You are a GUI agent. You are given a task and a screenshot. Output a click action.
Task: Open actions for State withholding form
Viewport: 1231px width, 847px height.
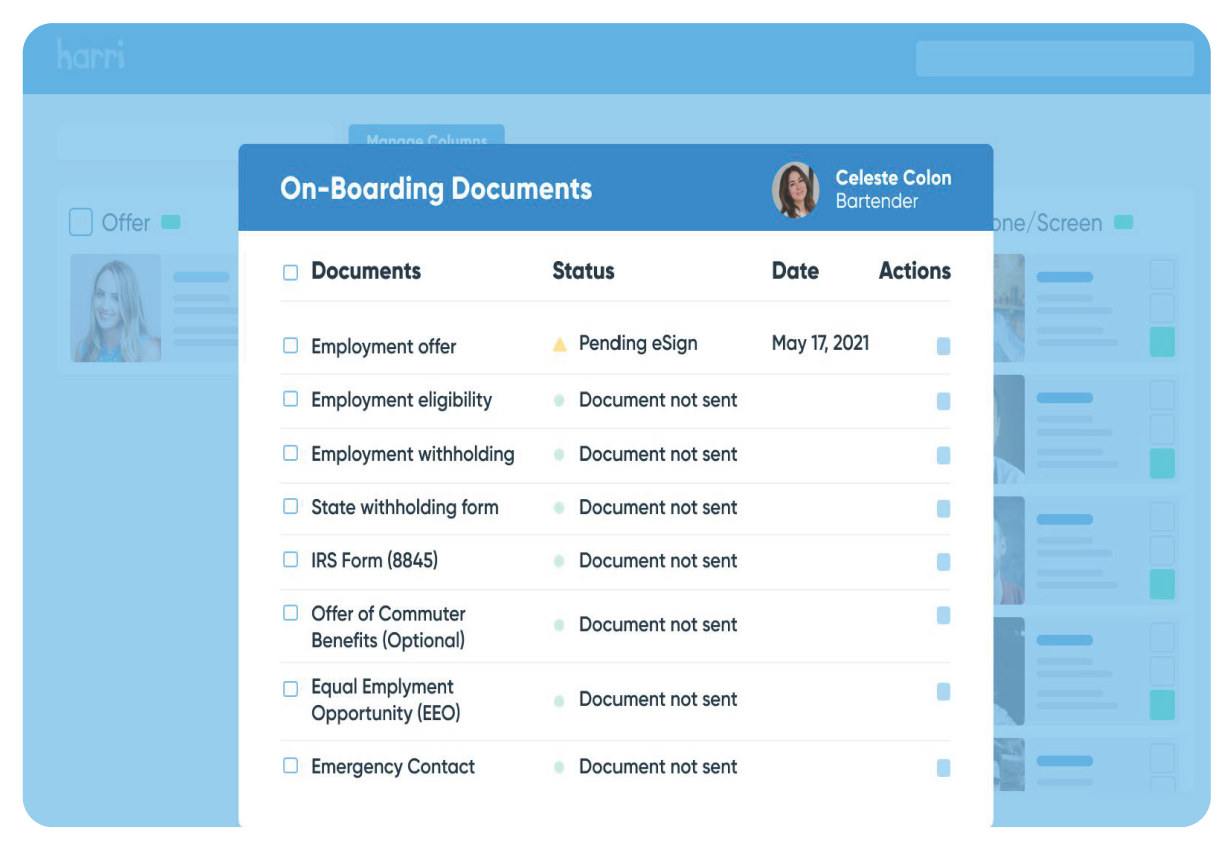pyautogui.click(x=943, y=509)
